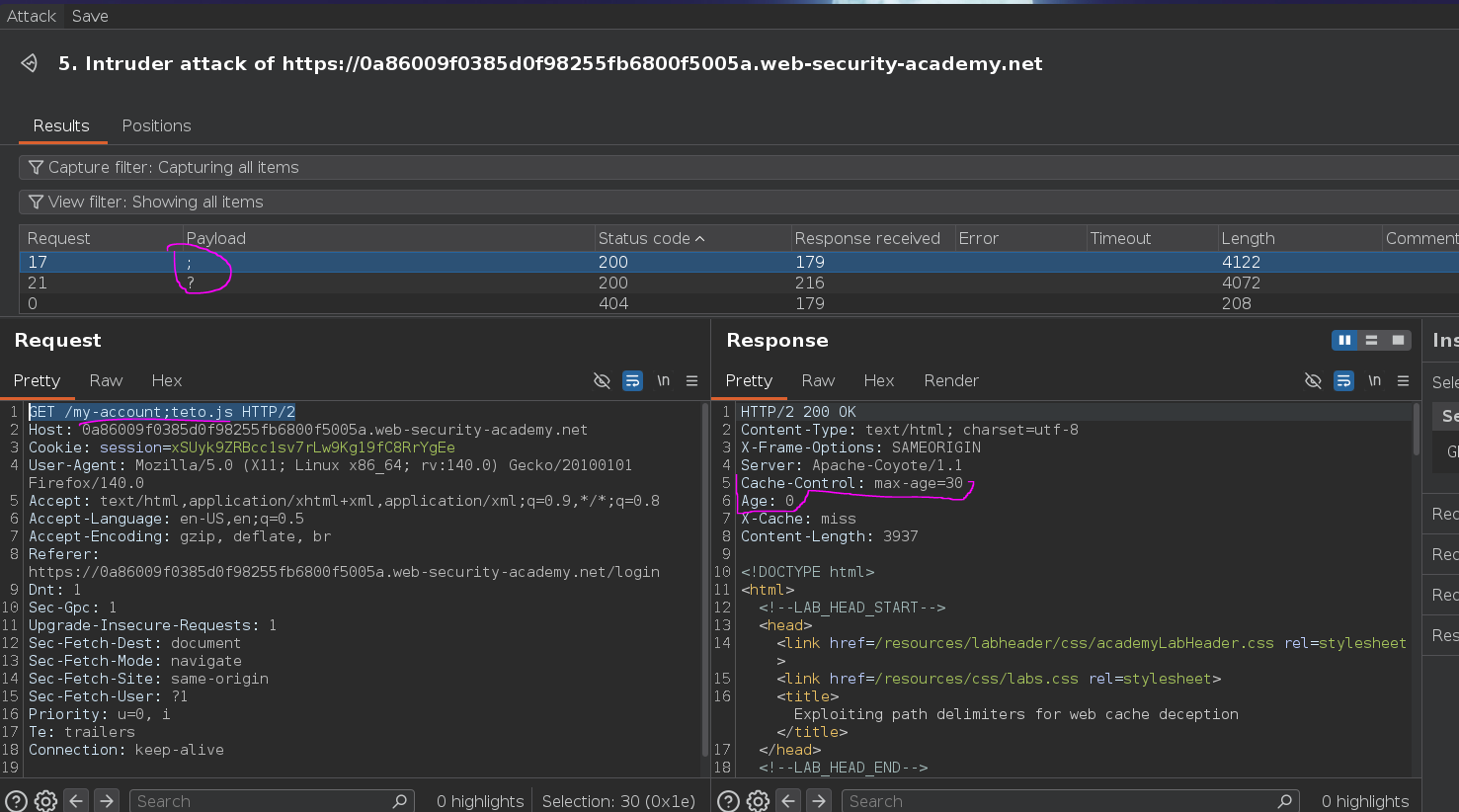Select result row for request 21
Viewport: 1459px width, 812px height.
click(739, 283)
